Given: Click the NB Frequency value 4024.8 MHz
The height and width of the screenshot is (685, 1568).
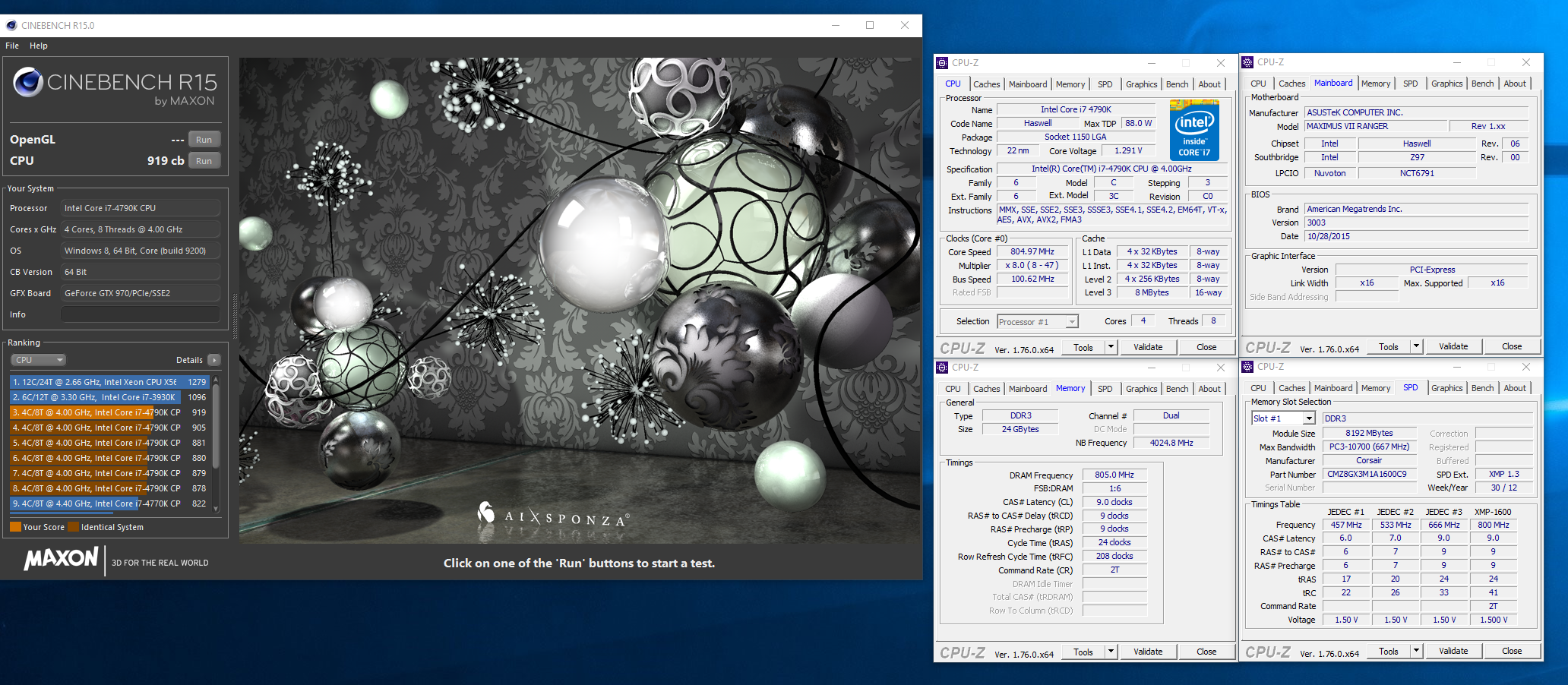Looking at the screenshot, I should pos(1171,444).
